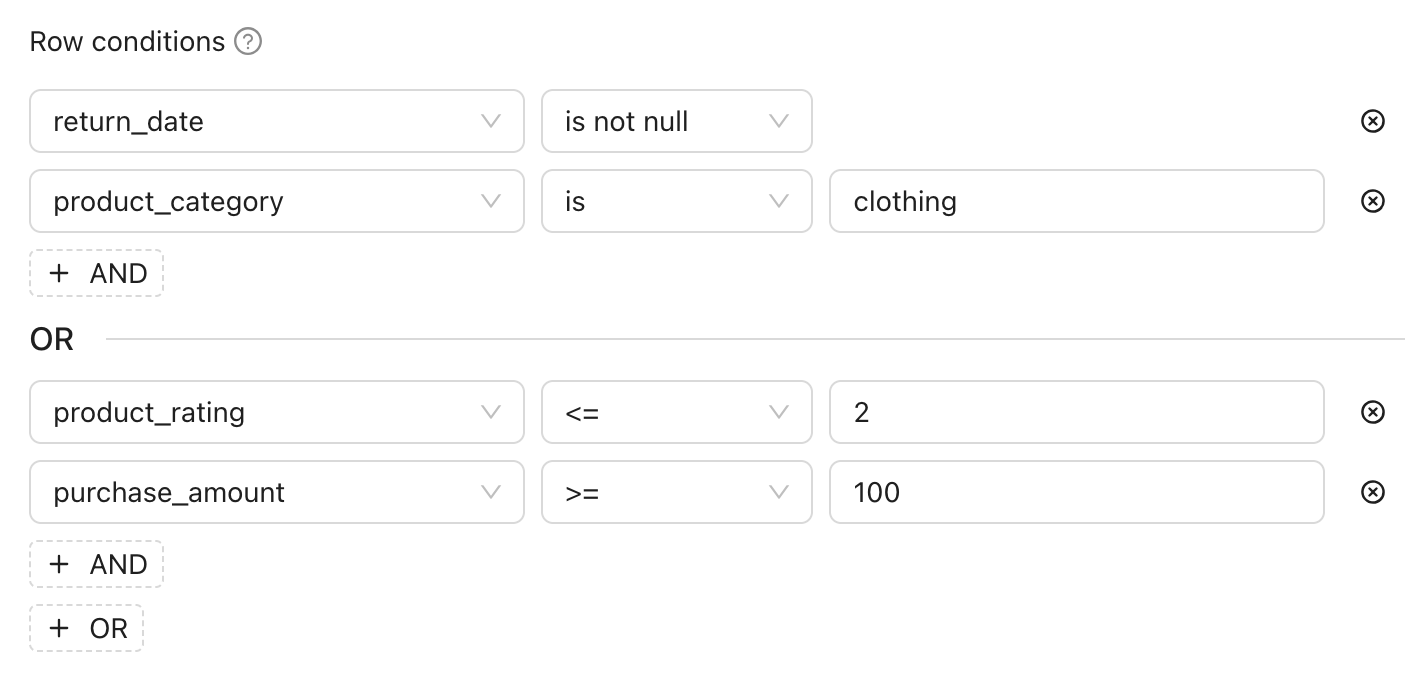Remove the return_date condition
1415x683 pixels.
[x=1371, y=121]
